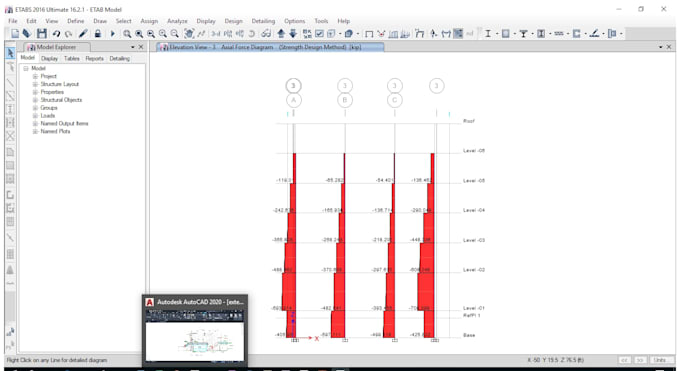Open the steel frame design I-beam dropdown arrow

[x=497, y=33]
